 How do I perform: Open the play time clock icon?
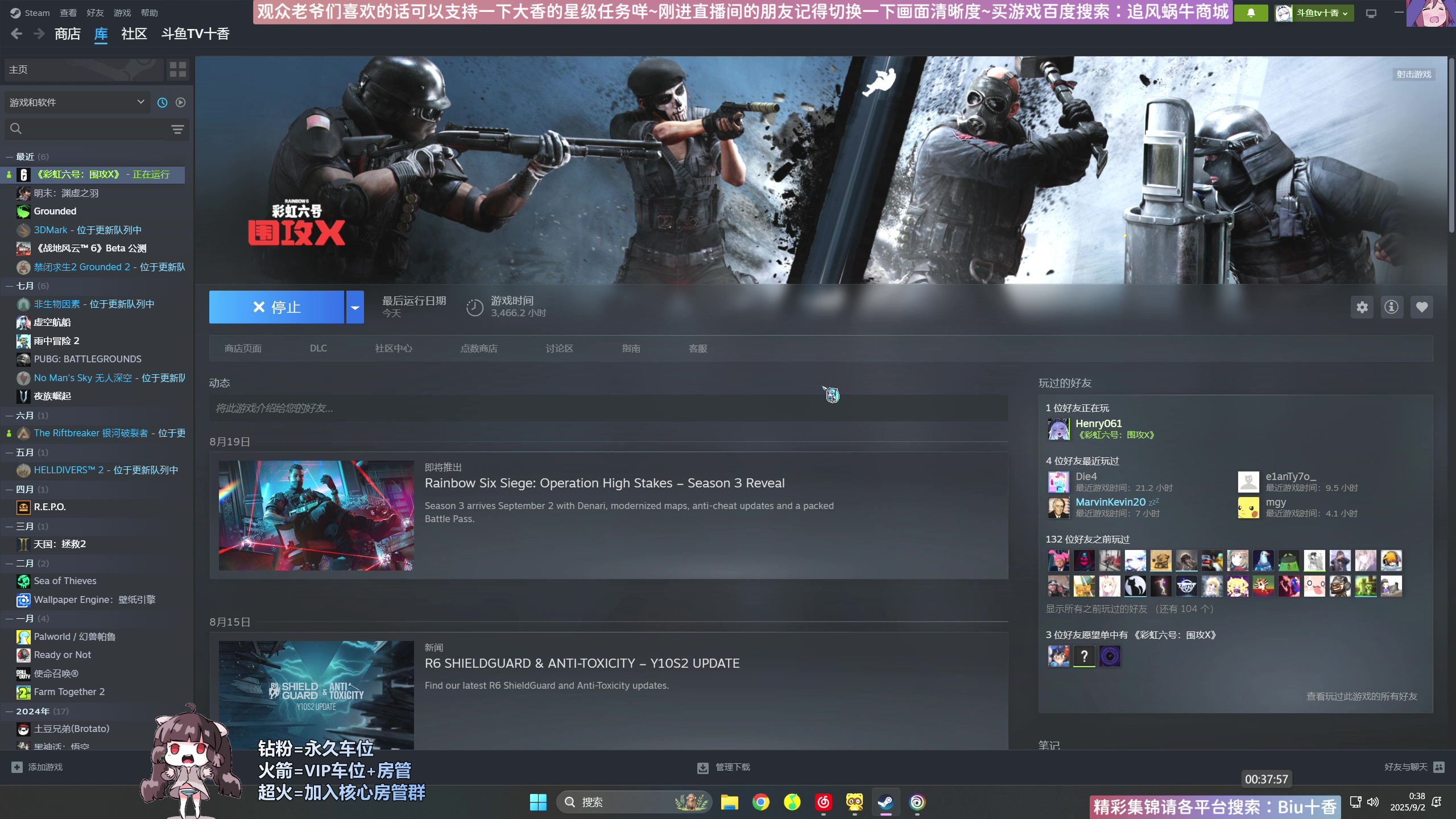coord(474,307)
